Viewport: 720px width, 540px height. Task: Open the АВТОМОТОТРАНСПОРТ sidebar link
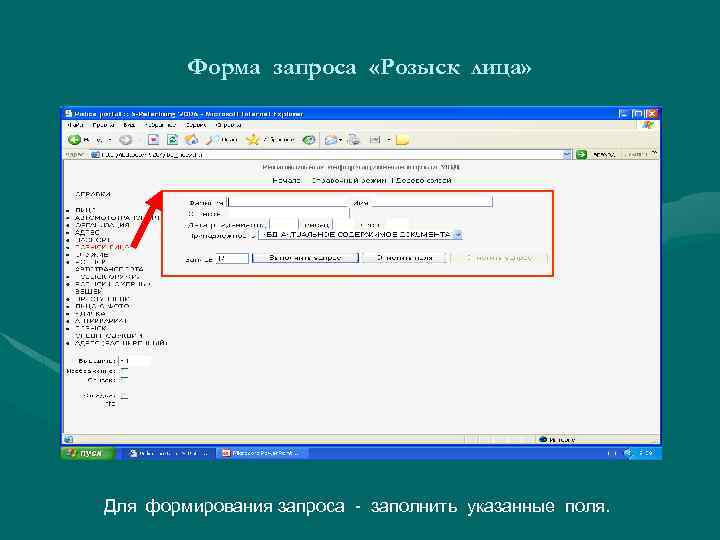point(117,218)
